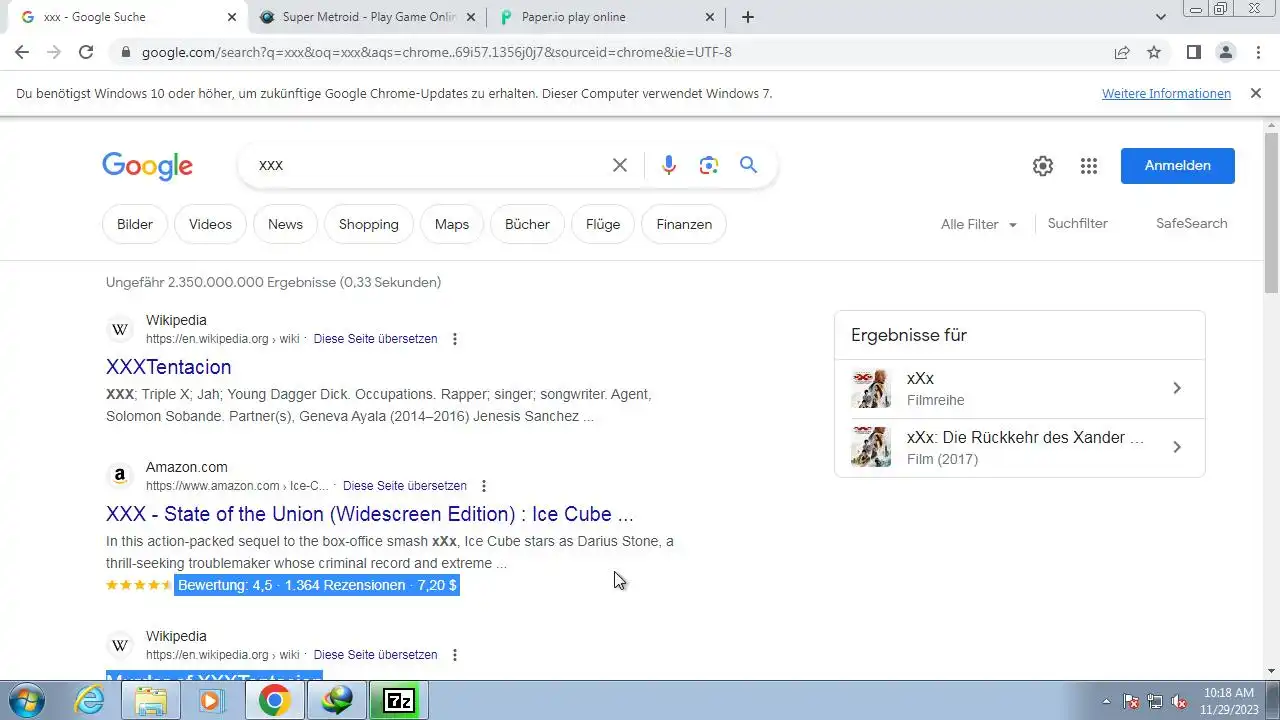Open Windows Media Player from the taskbar
The height and width of the screenshot is (720, 1280).
(x=211, y=701)
